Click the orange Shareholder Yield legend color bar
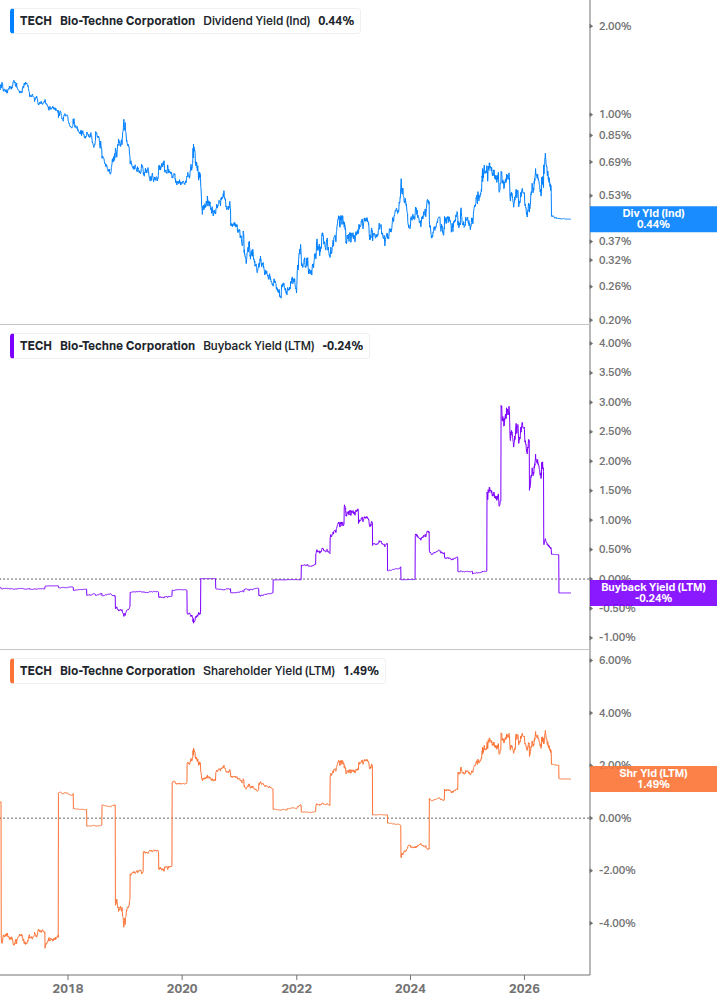 click(x=12, y=671)
